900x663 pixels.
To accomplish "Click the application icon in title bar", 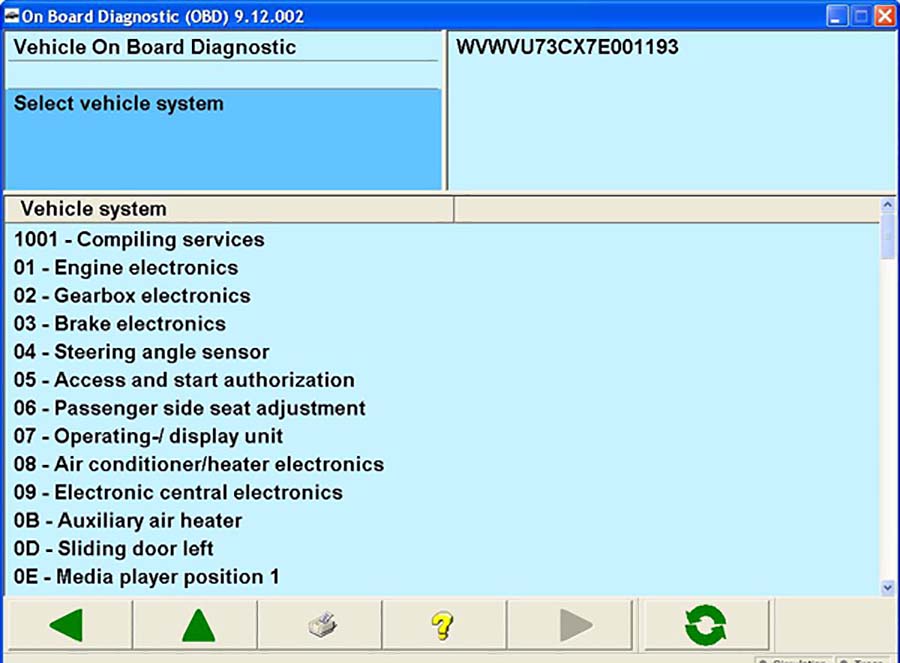I will coord(12,16).
